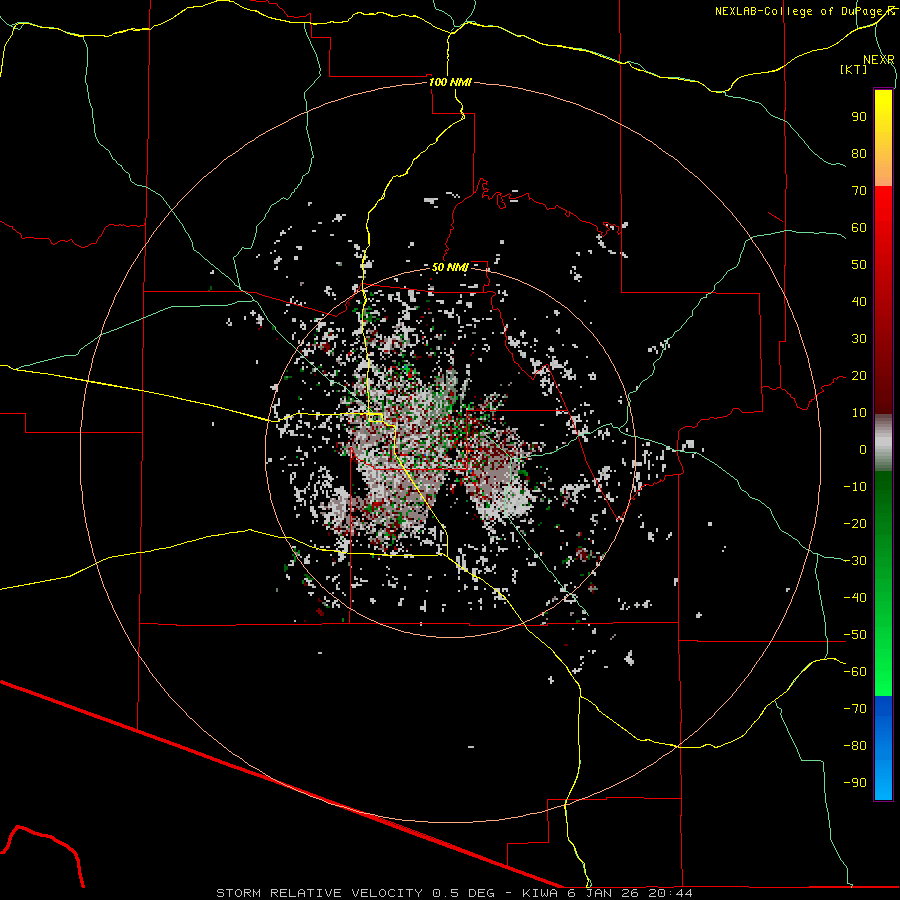Click the positive 20 knot scale label
The height and width of the screenshot is (900, 900).
pyautogui.click(x=859, y=375)
